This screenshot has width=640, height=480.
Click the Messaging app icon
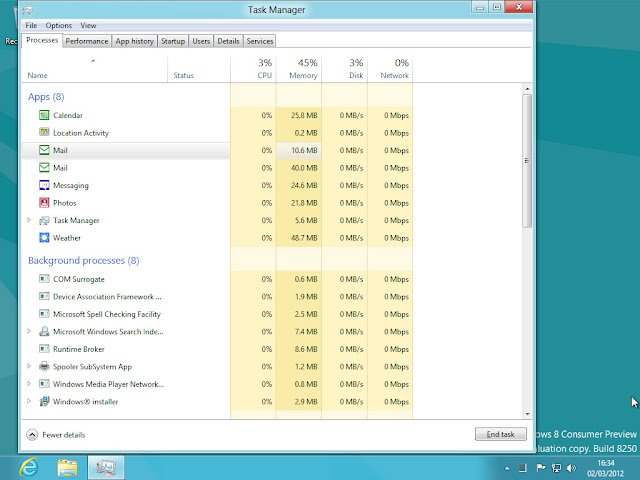point(44,185)
